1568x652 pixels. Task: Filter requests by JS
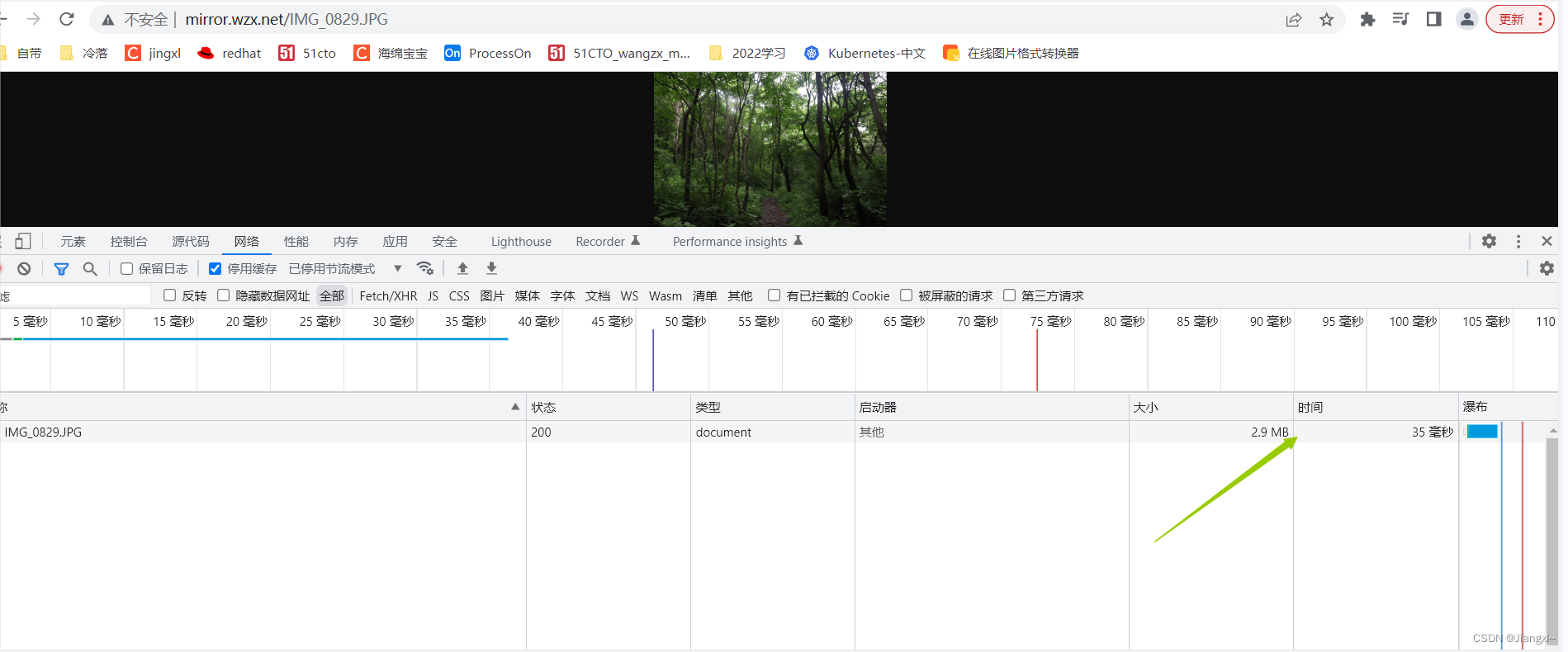pyautogui.click(x=433, y=295)
